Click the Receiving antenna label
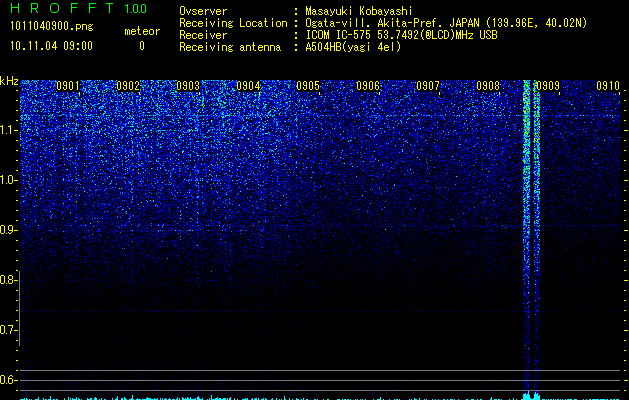 point(230,47)
